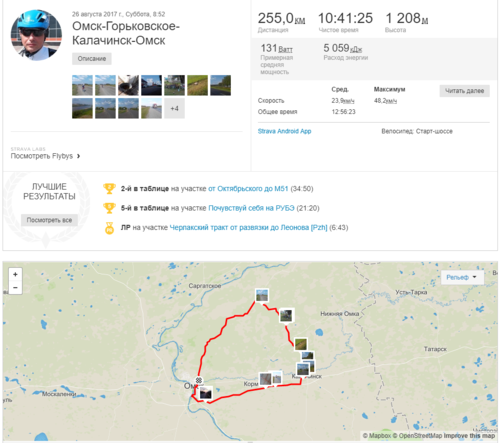Click the Читать далее button
Image resolution: width=500 pixels, height=443 pixels.
[464, 91]
